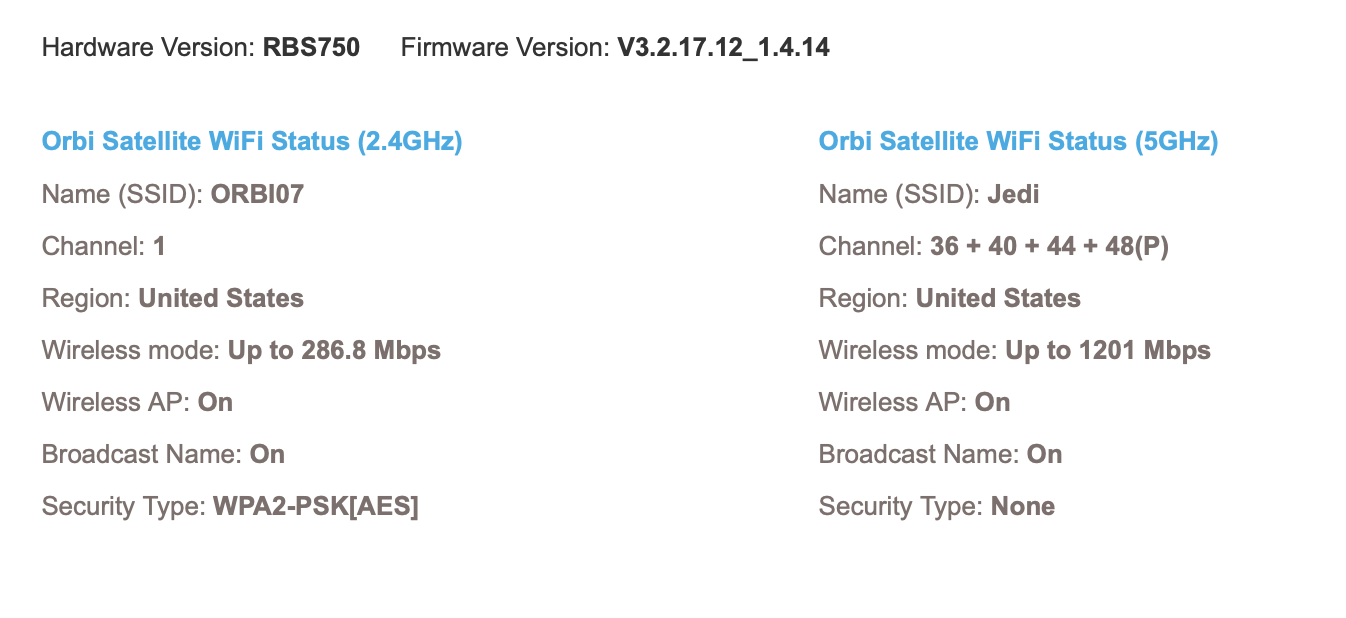Click the RBS750 hardware version value
1346x618 pixels.
[x=311, y=47]
